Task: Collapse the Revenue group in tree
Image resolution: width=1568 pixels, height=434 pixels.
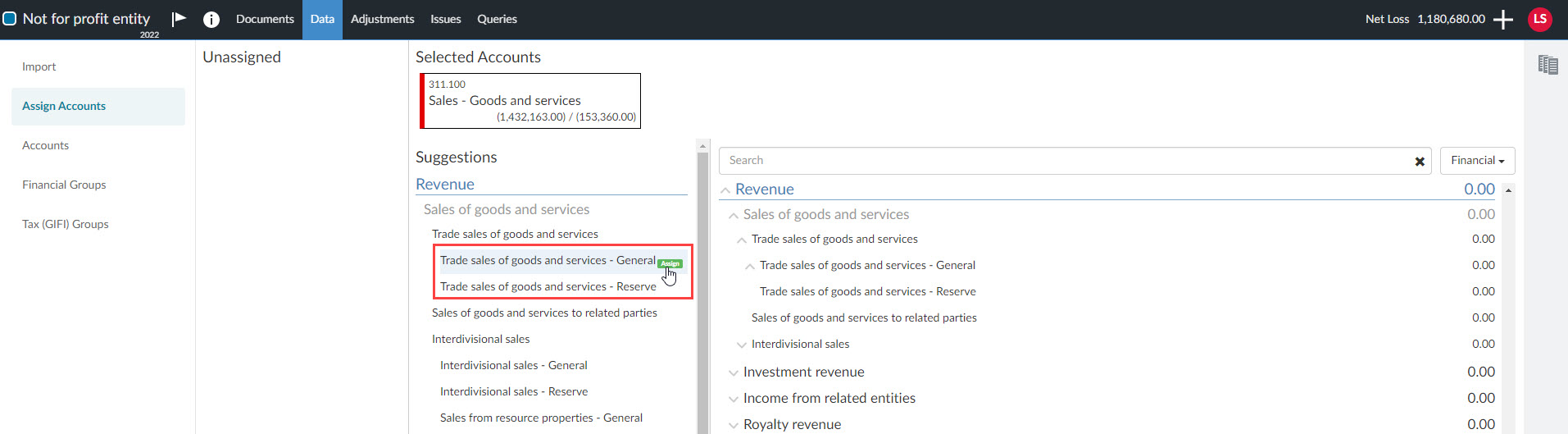Action: tap(725, 190)
